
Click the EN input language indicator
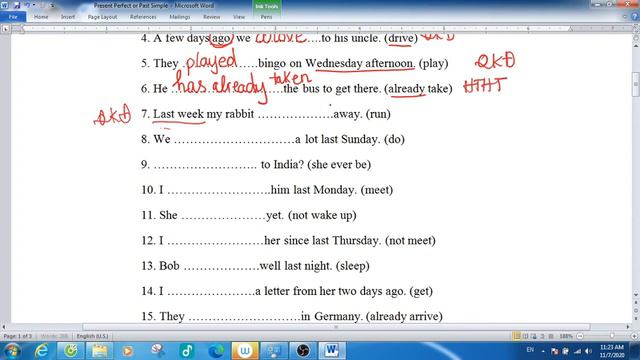[530, 350]
